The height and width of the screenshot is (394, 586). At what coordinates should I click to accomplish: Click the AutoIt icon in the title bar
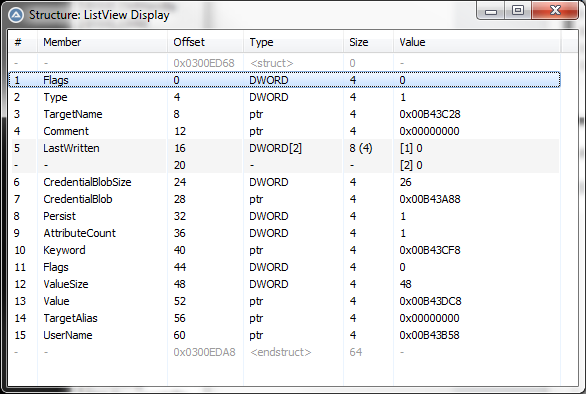pyautogui.click(x=16, y=15)
